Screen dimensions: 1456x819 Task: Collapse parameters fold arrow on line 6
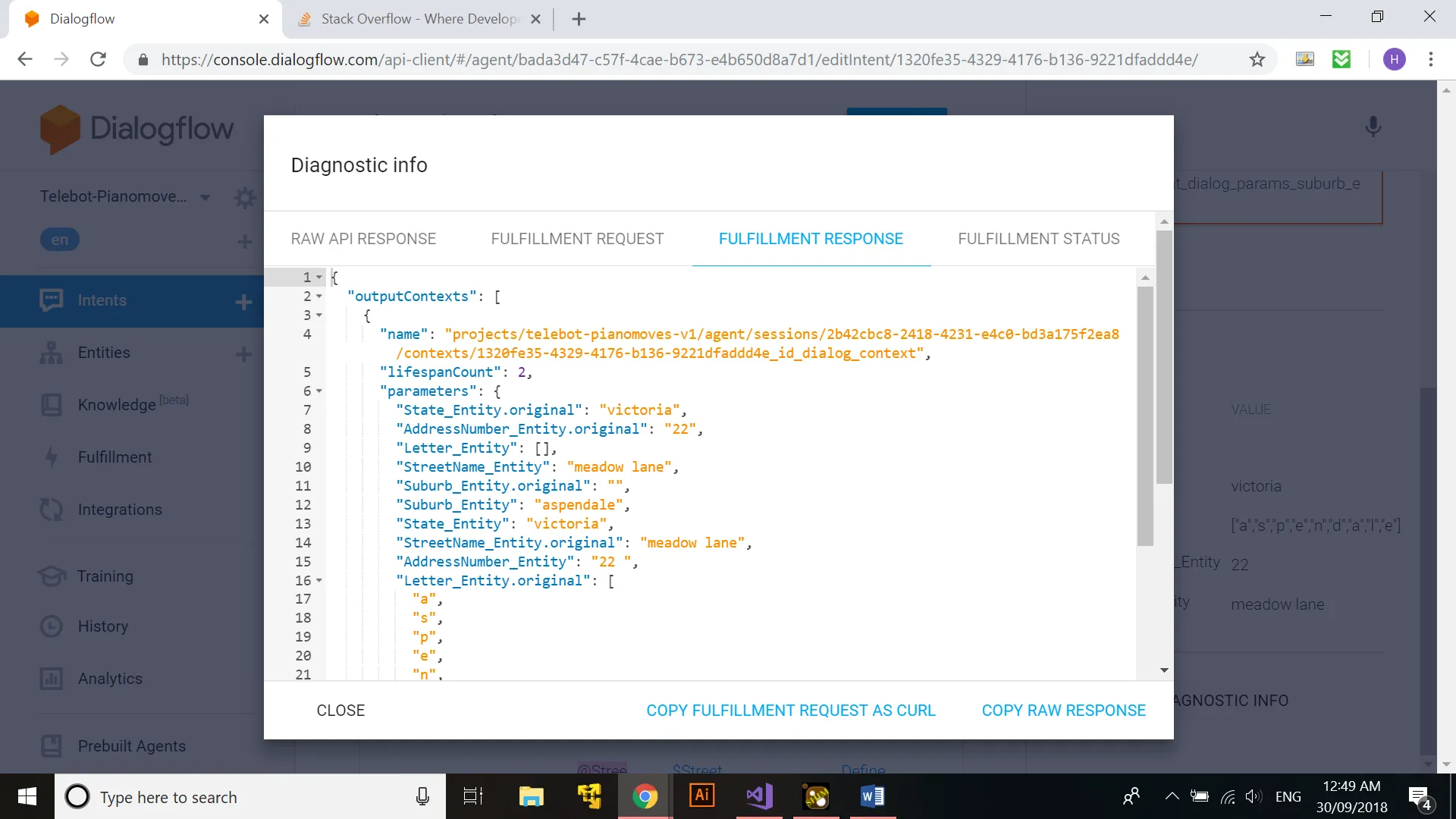pyautogui.click(x=319, y=391)
